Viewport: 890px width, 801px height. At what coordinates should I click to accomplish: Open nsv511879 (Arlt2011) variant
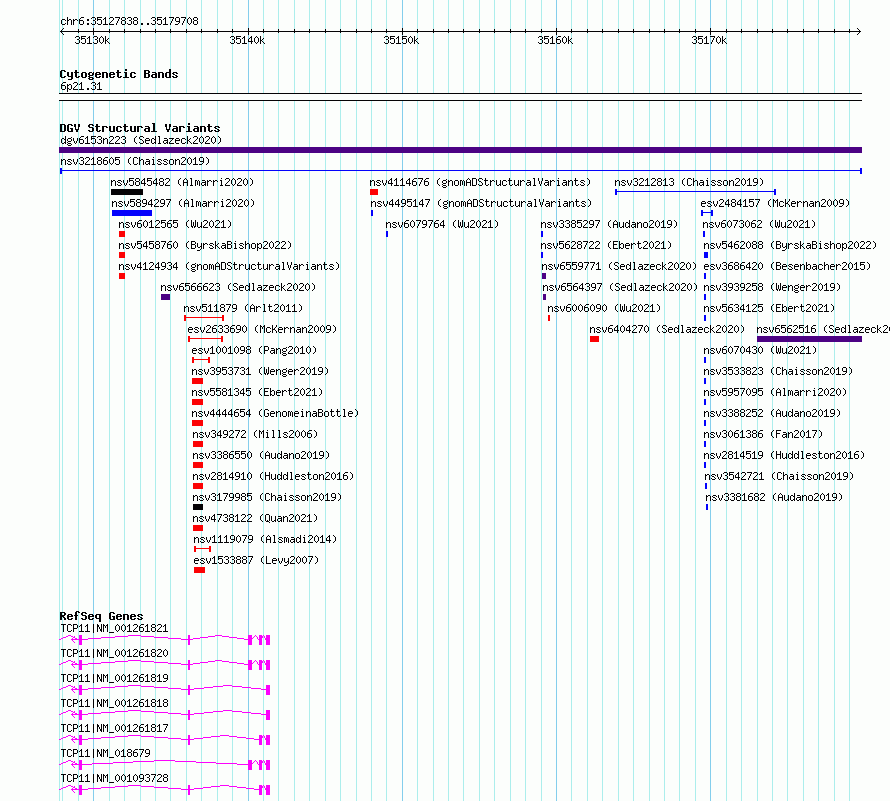coord(243,308)
